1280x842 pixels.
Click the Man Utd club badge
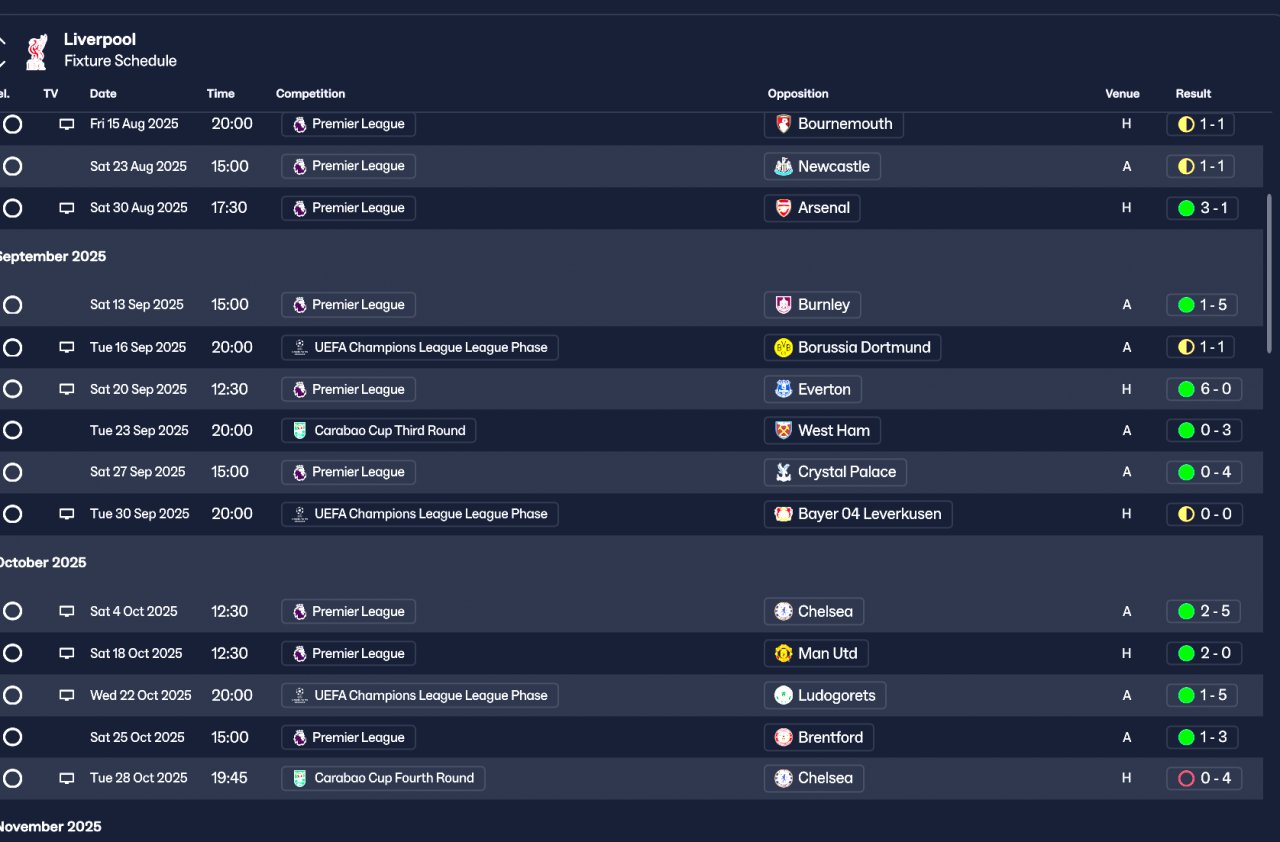784,653
